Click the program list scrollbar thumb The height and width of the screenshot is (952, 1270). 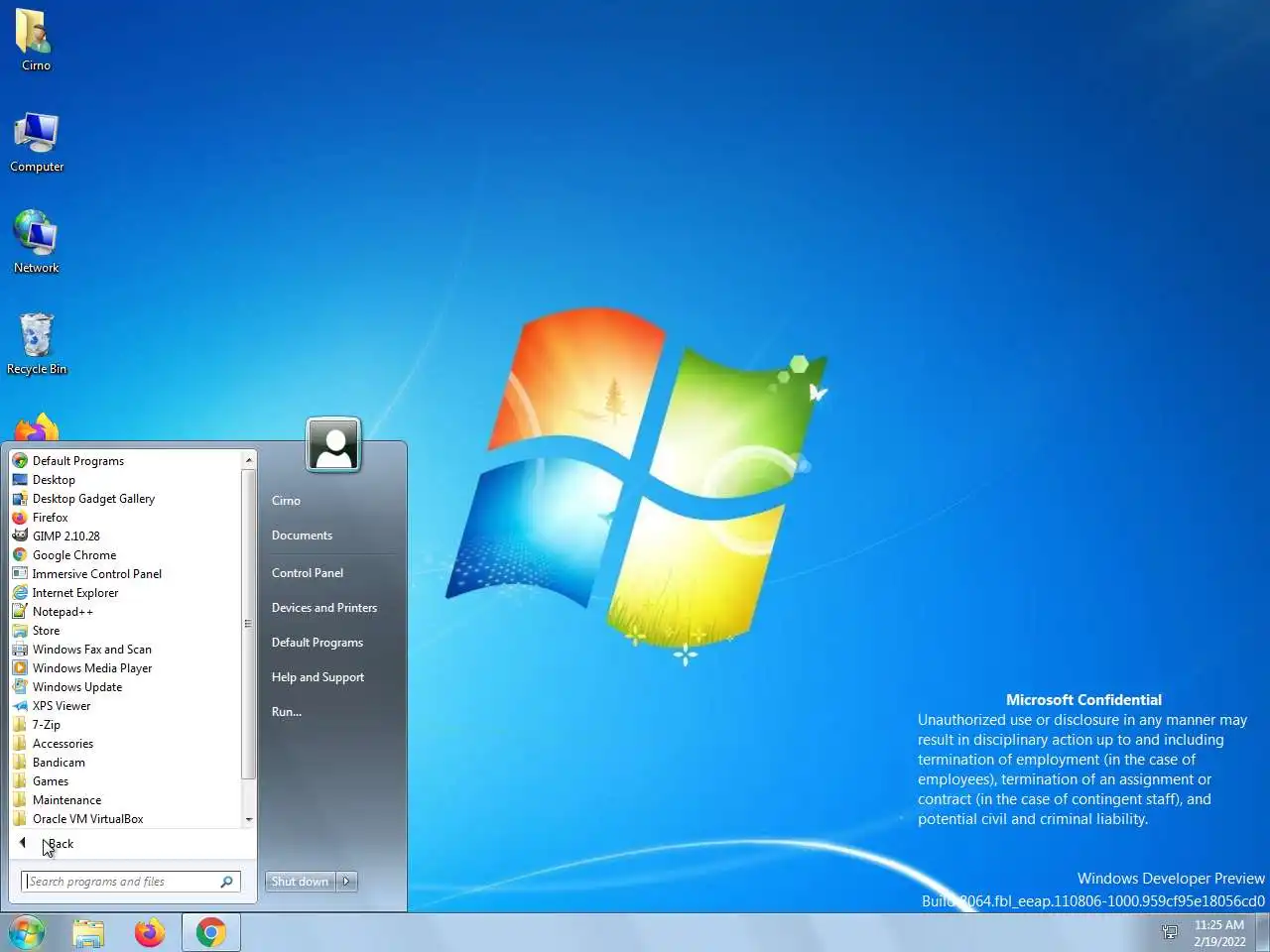(x=249, y=624)
